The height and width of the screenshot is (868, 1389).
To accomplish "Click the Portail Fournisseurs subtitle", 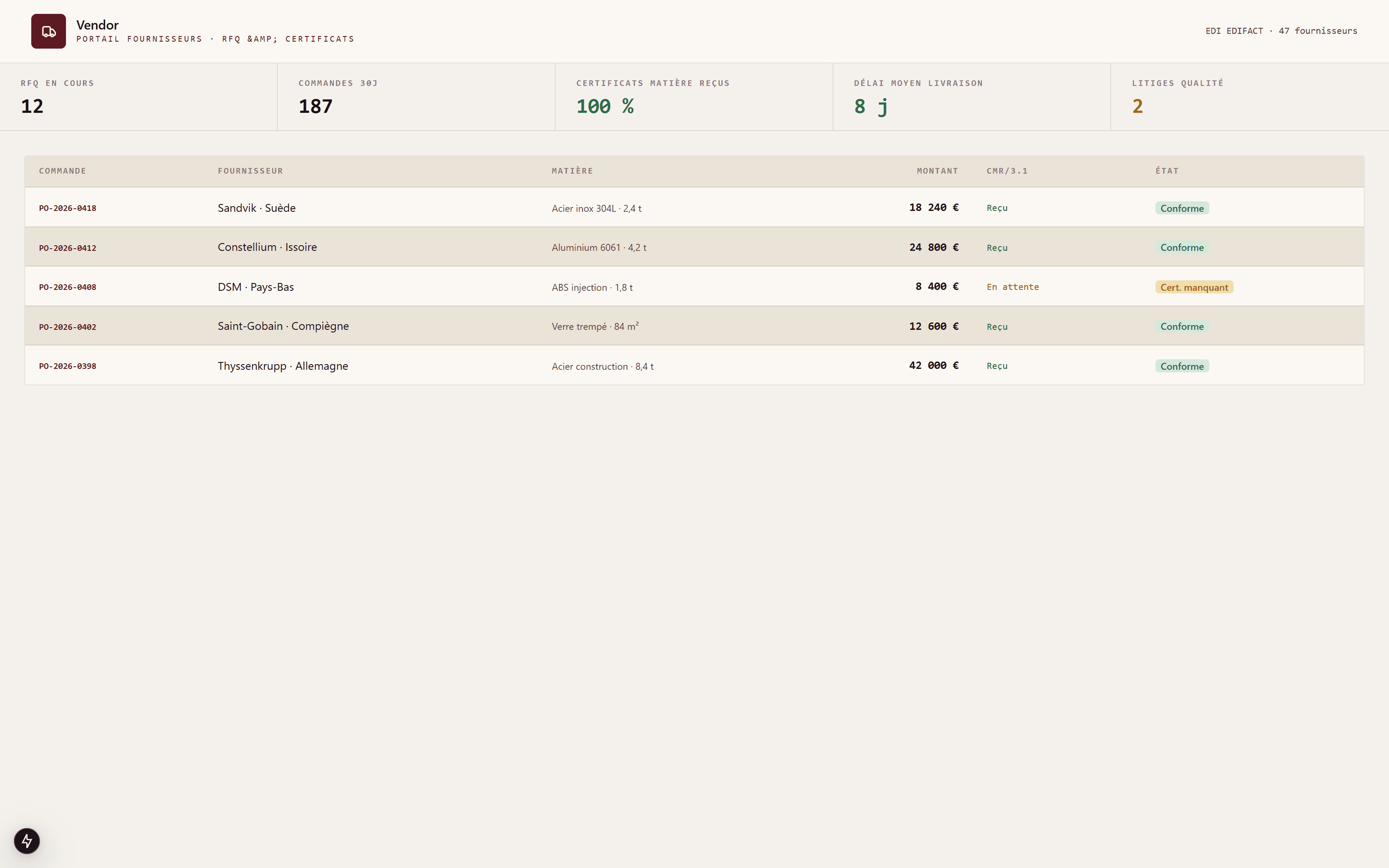I will click(215, 39).
